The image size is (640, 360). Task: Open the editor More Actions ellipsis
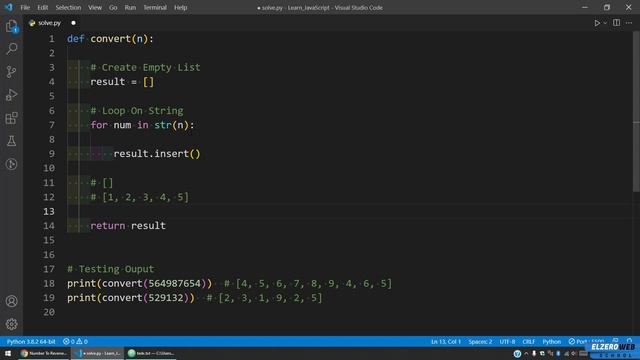point(629,23)
